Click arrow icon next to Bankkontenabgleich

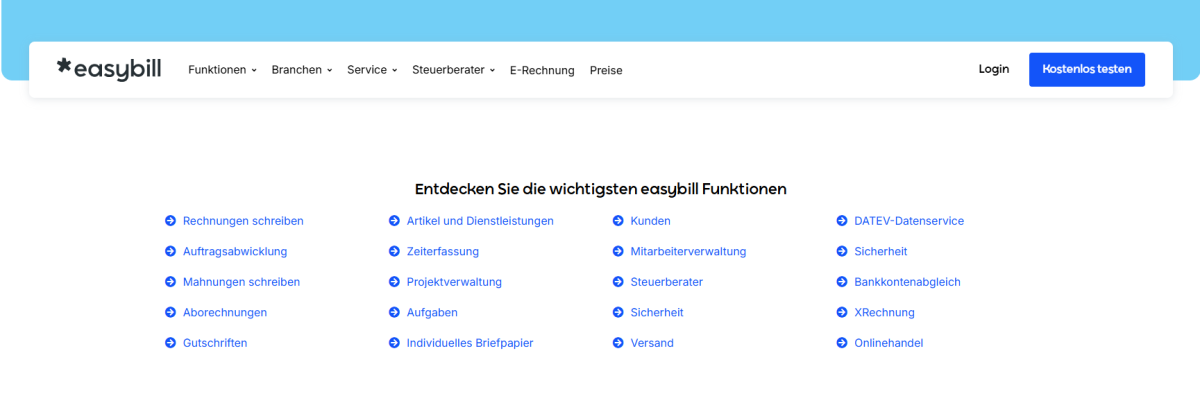pyautogui.click(x=842, y=282)
